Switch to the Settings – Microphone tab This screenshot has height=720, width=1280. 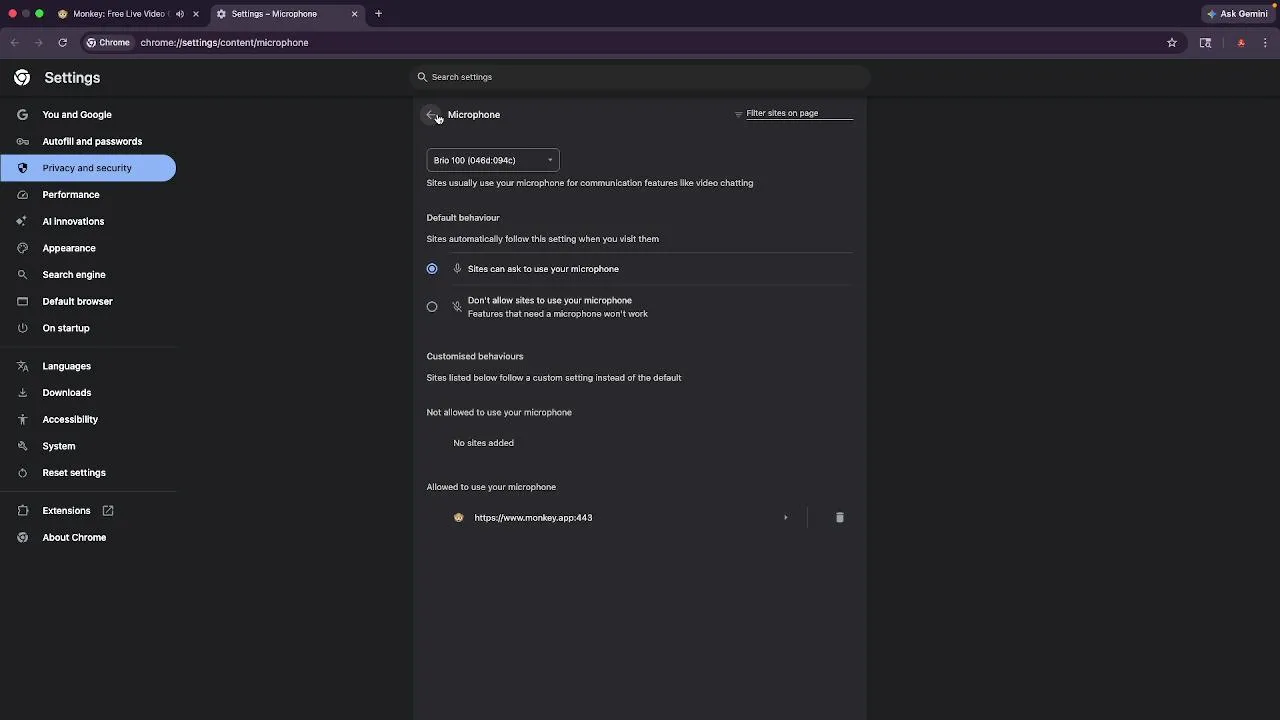288,14
